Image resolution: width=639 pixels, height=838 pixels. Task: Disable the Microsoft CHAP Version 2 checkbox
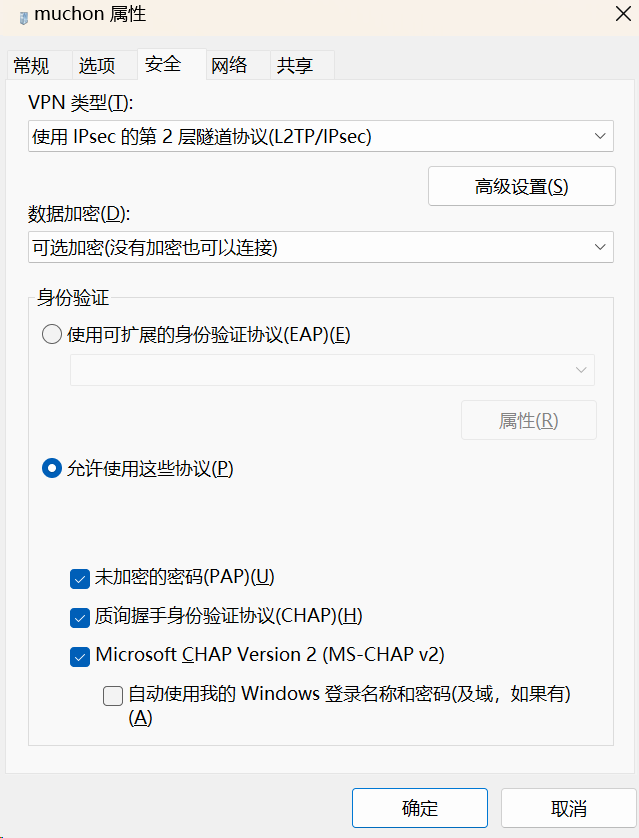click(x=80, y=656)
